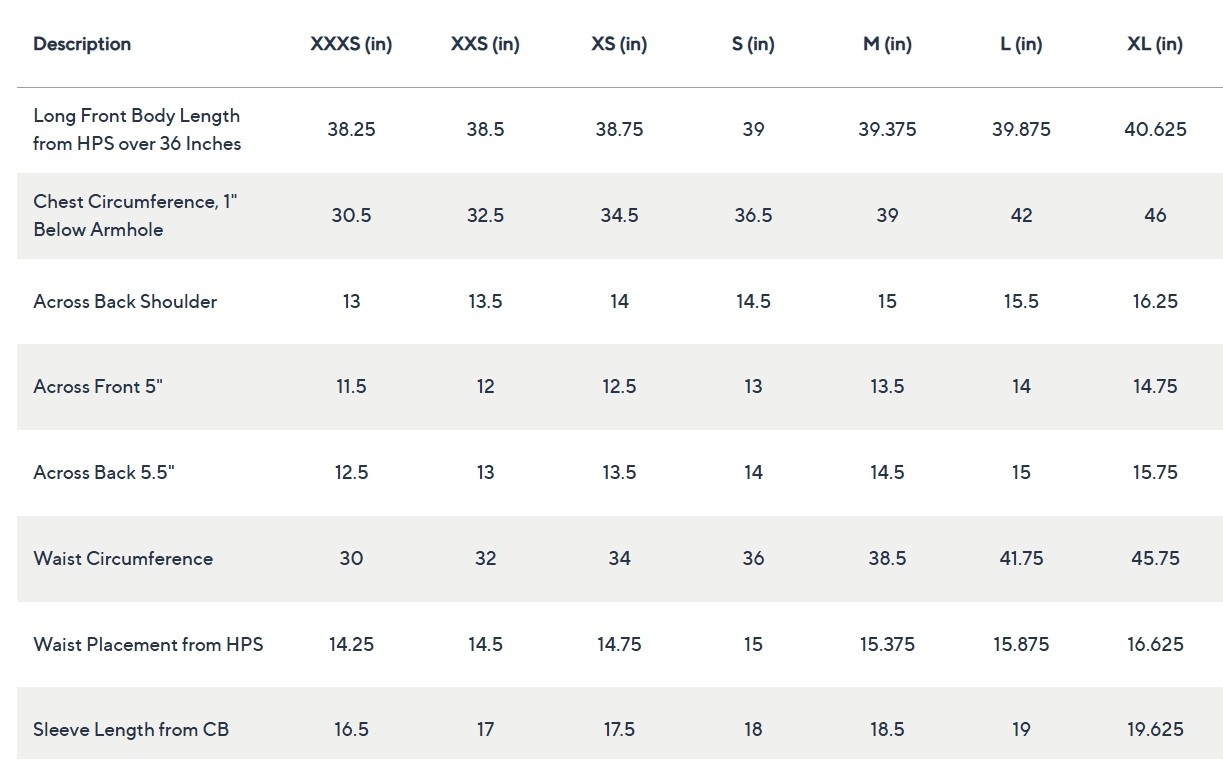1223x762 pixels.
Task: Click the Long Front Body Length row label
Action: (137, 130)
